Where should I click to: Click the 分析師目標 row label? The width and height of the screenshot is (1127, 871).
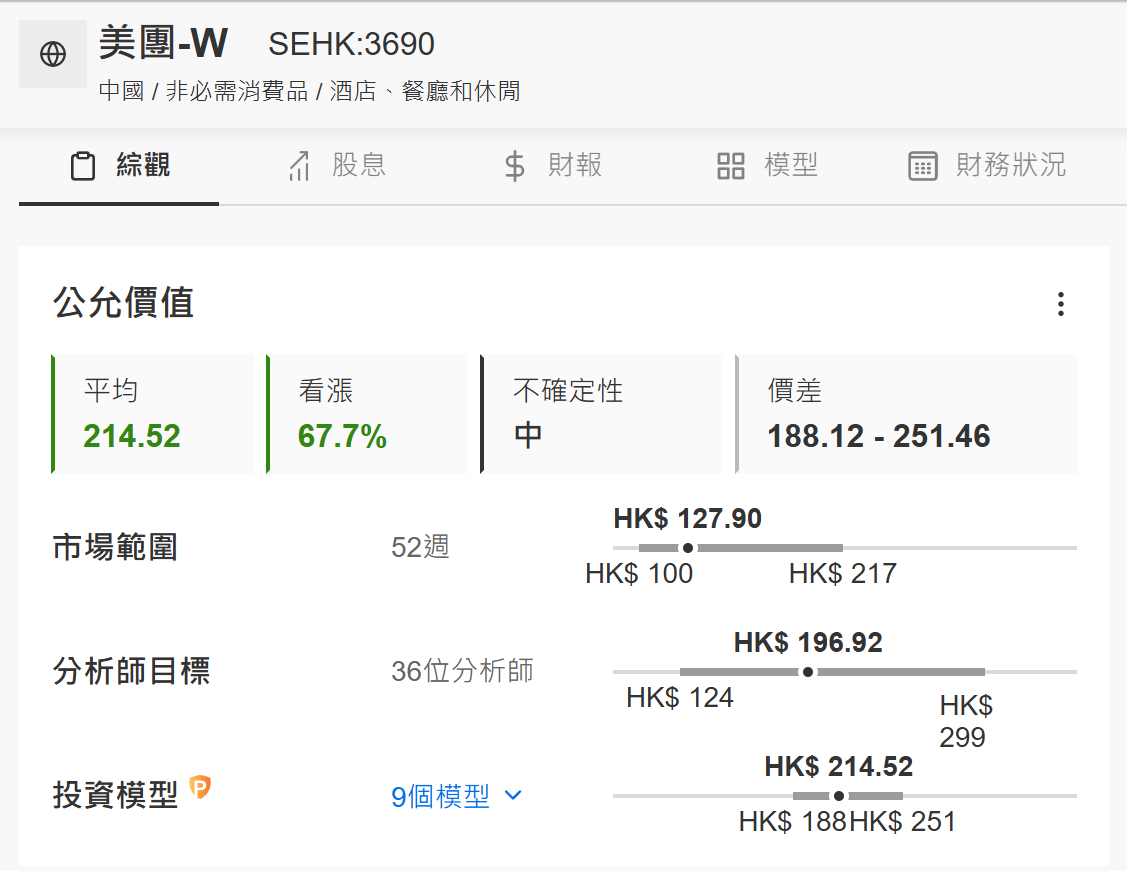pos(131,671)
